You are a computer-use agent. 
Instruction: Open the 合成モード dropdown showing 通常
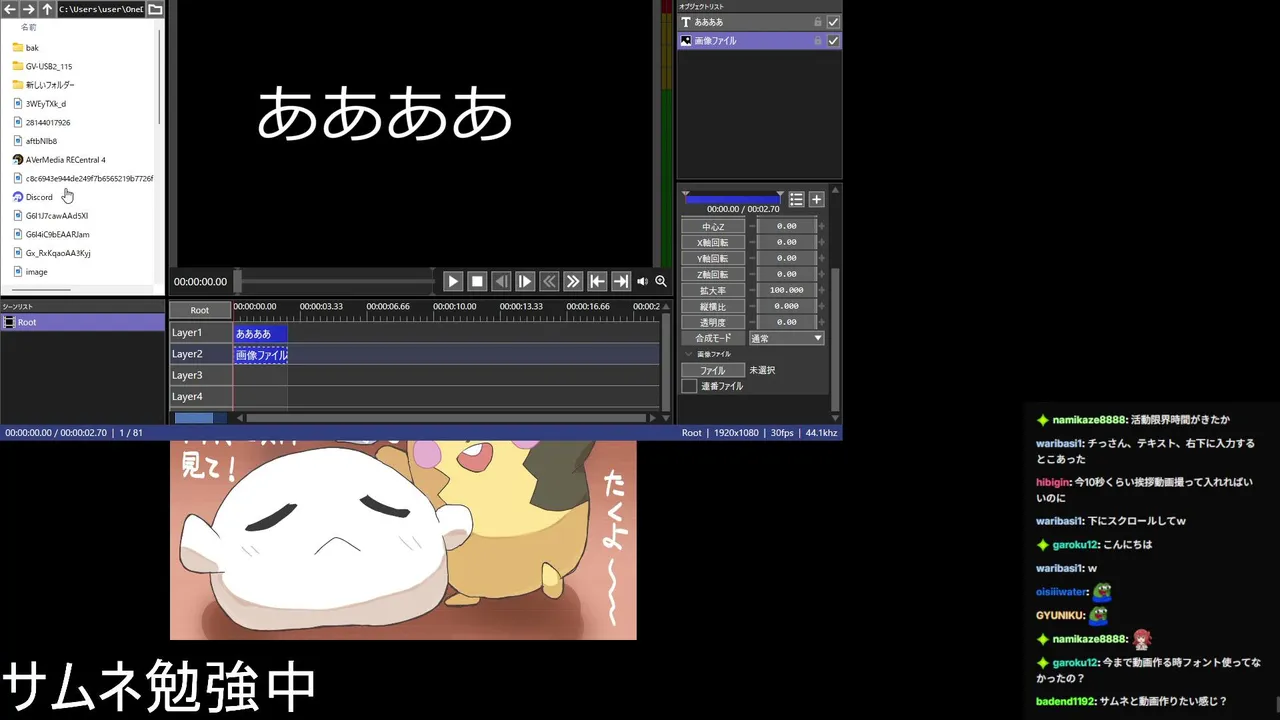(x=787, y=338)
